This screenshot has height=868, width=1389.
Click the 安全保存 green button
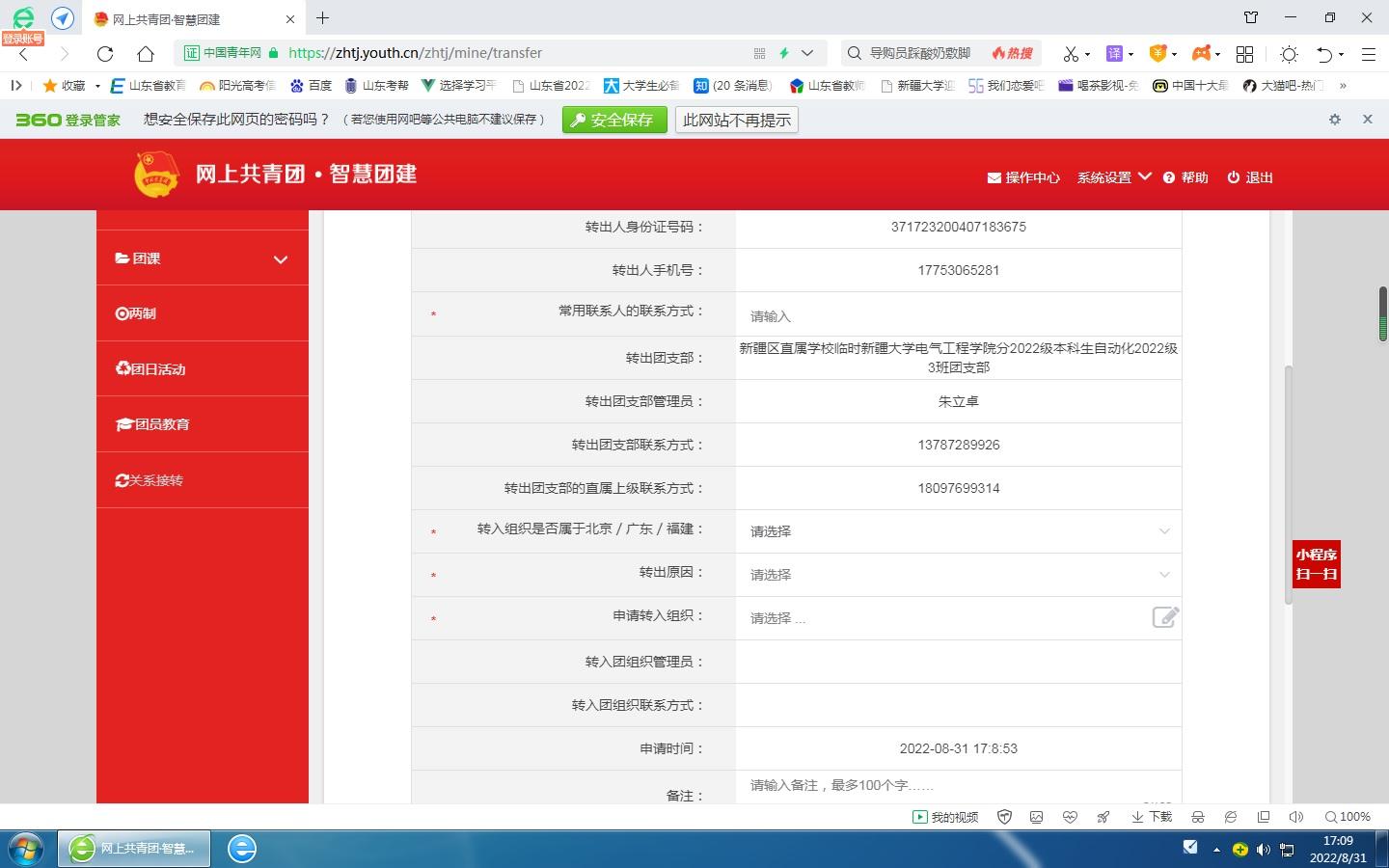pos(614,120)
